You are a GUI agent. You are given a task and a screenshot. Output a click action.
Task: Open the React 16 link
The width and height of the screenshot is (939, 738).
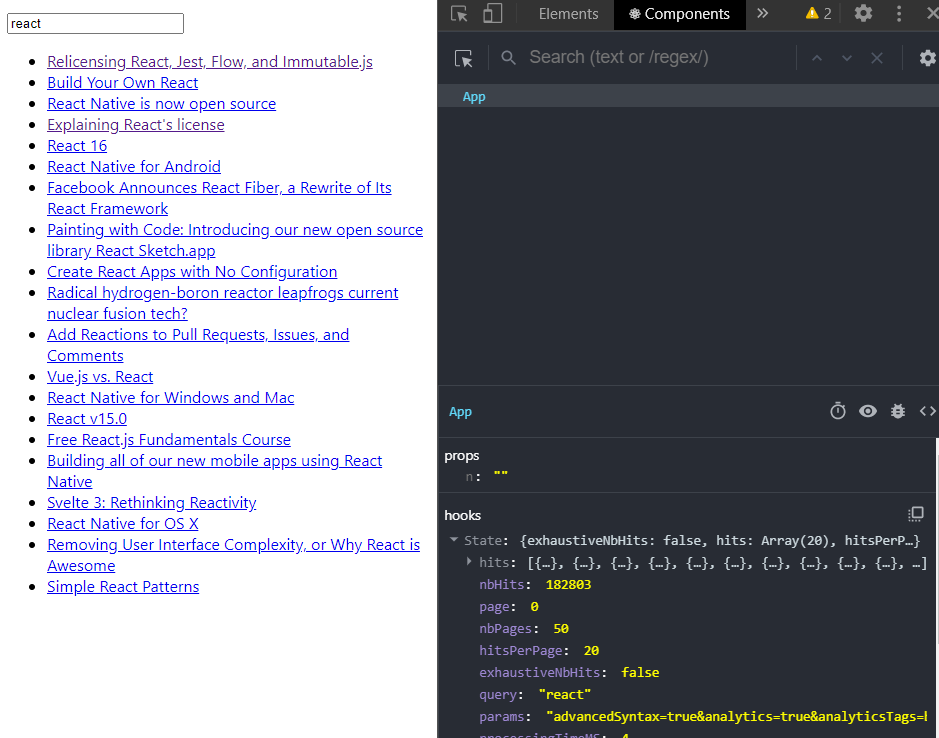pos(77,146)
